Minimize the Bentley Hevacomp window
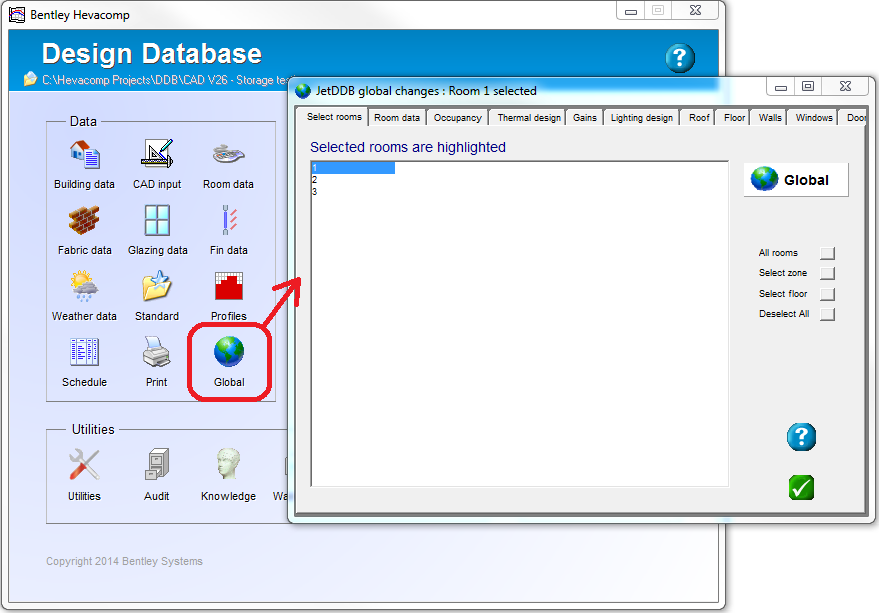Viewport: 879px width, 613px height. coord(631,11)
